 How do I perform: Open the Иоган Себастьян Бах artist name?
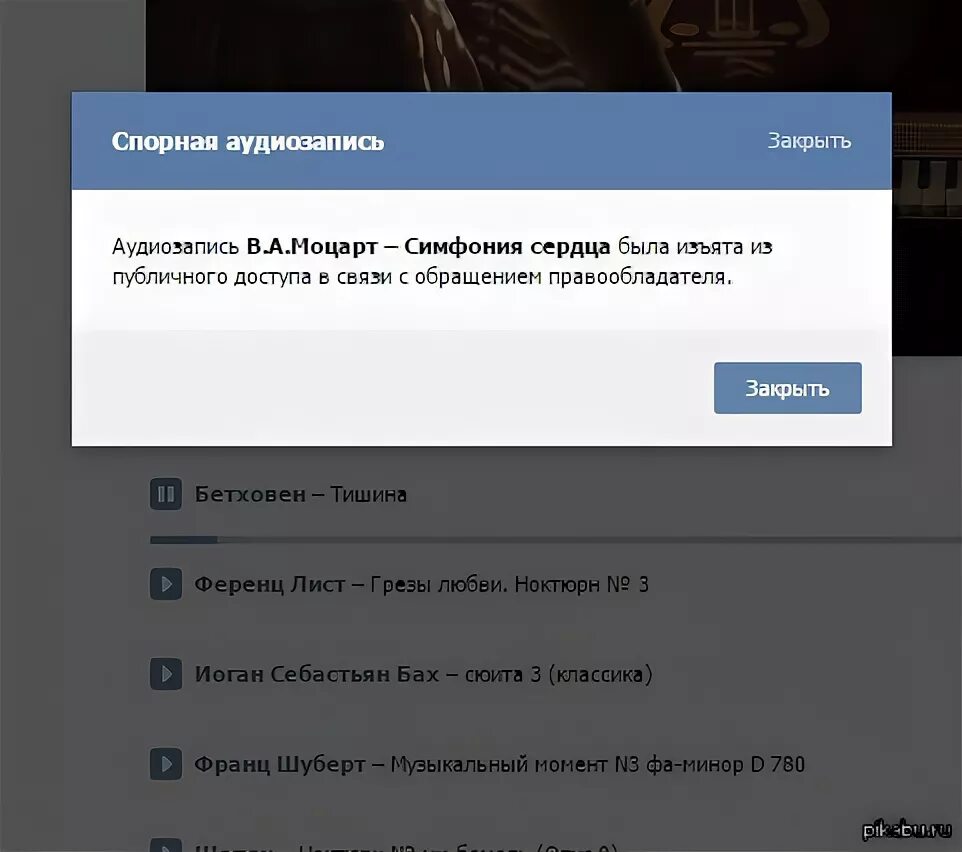point(317,674)
